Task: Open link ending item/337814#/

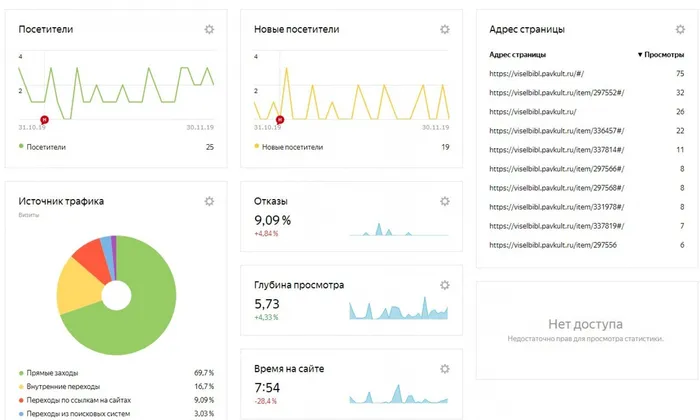Action: (x=557, y=150)
